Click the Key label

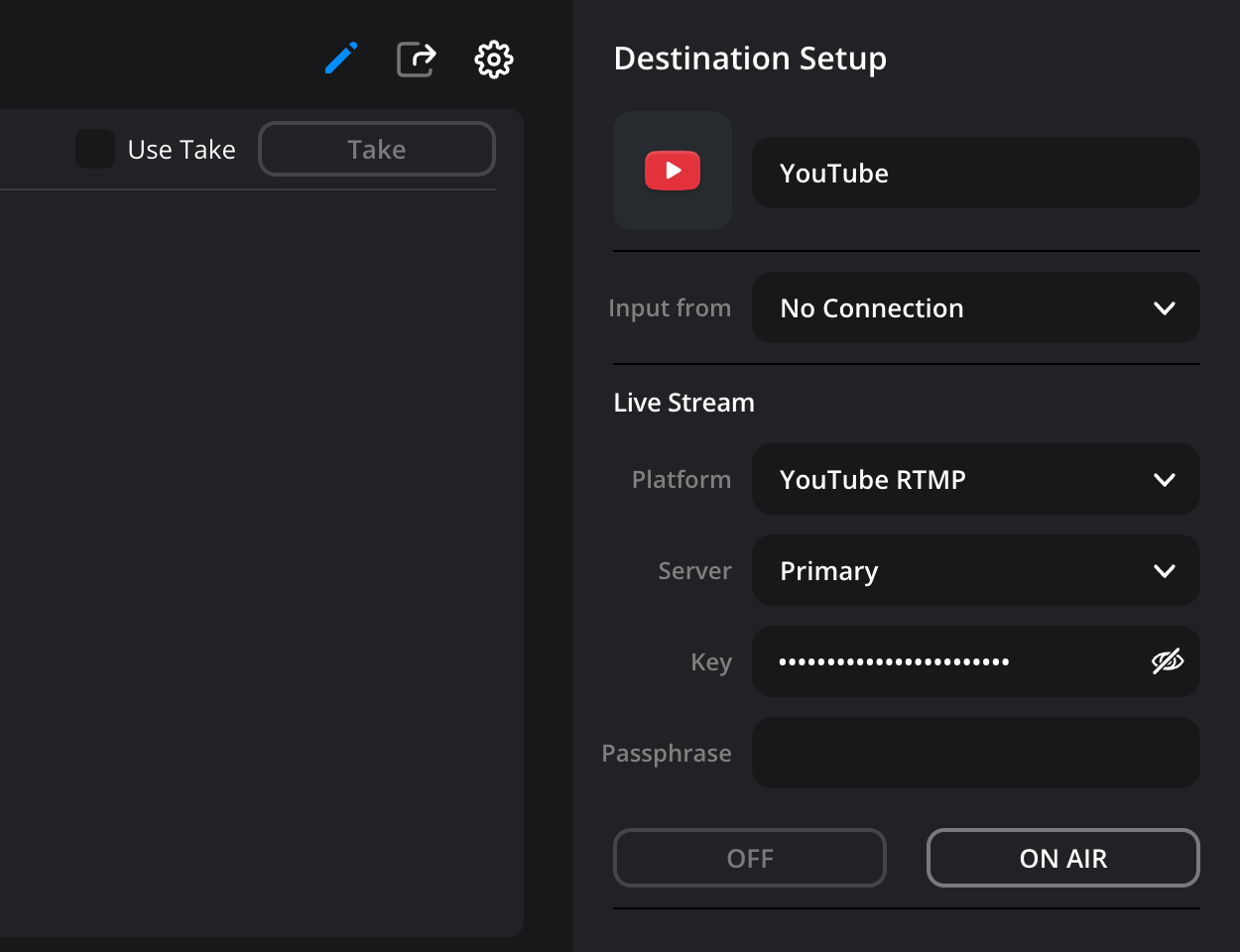click(711, 662)
